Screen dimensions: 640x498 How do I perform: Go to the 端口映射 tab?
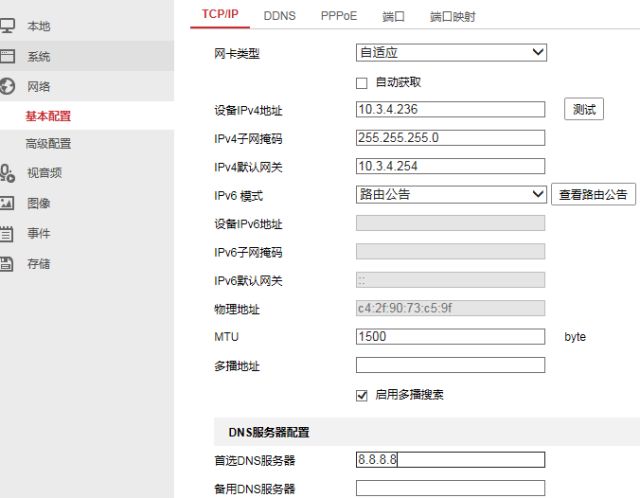(x=452, y=17)
